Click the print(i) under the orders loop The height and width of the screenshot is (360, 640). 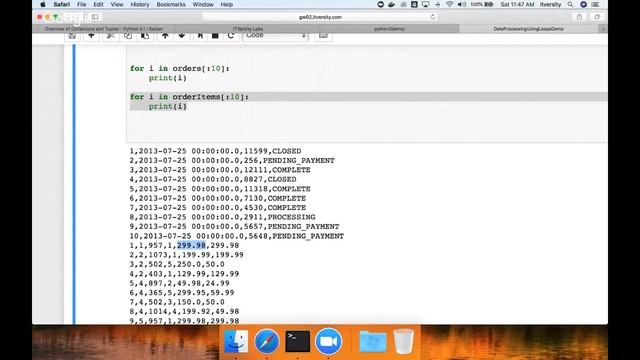point(167,78)
